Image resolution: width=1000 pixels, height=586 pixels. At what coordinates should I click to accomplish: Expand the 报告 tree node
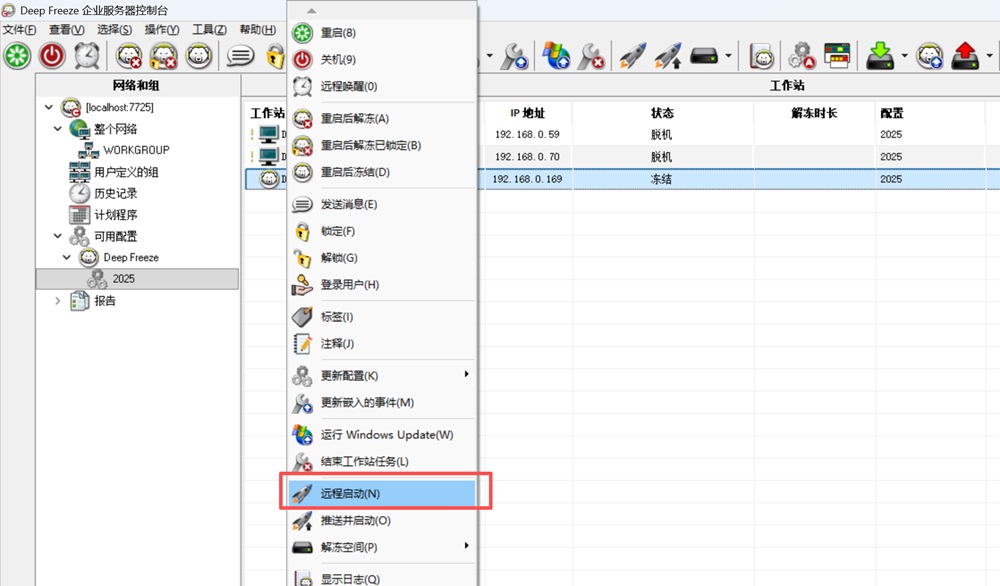[58, 301]
